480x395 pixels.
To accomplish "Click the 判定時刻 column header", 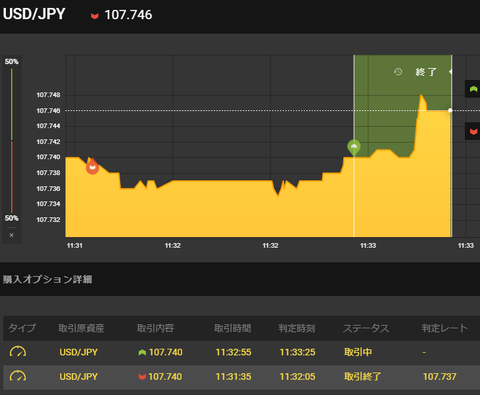I will click(x=297, y=328).
